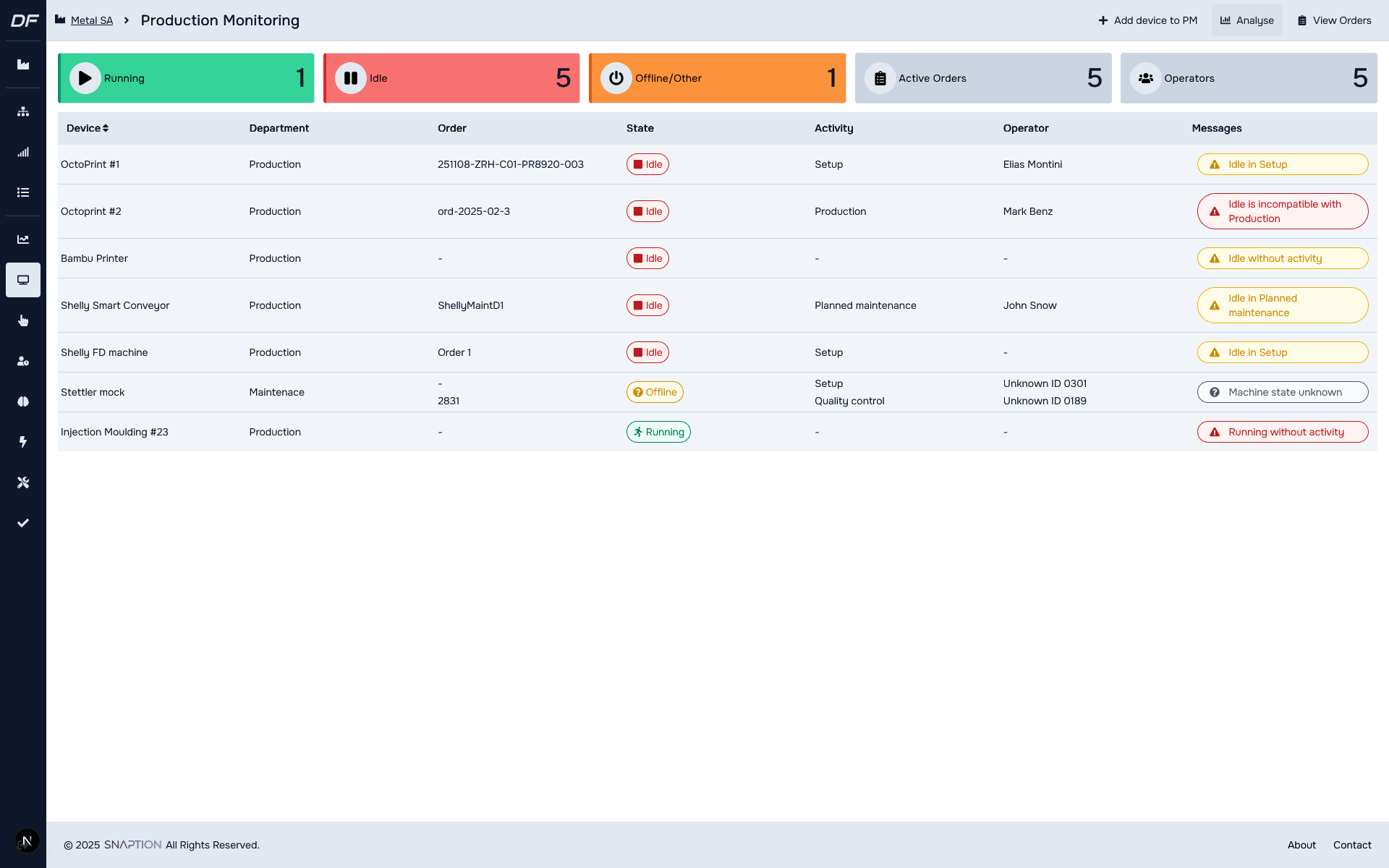Follow the Metal SA breadcrumb link
The image size is (1389, 868).
[x=91, y=20]
